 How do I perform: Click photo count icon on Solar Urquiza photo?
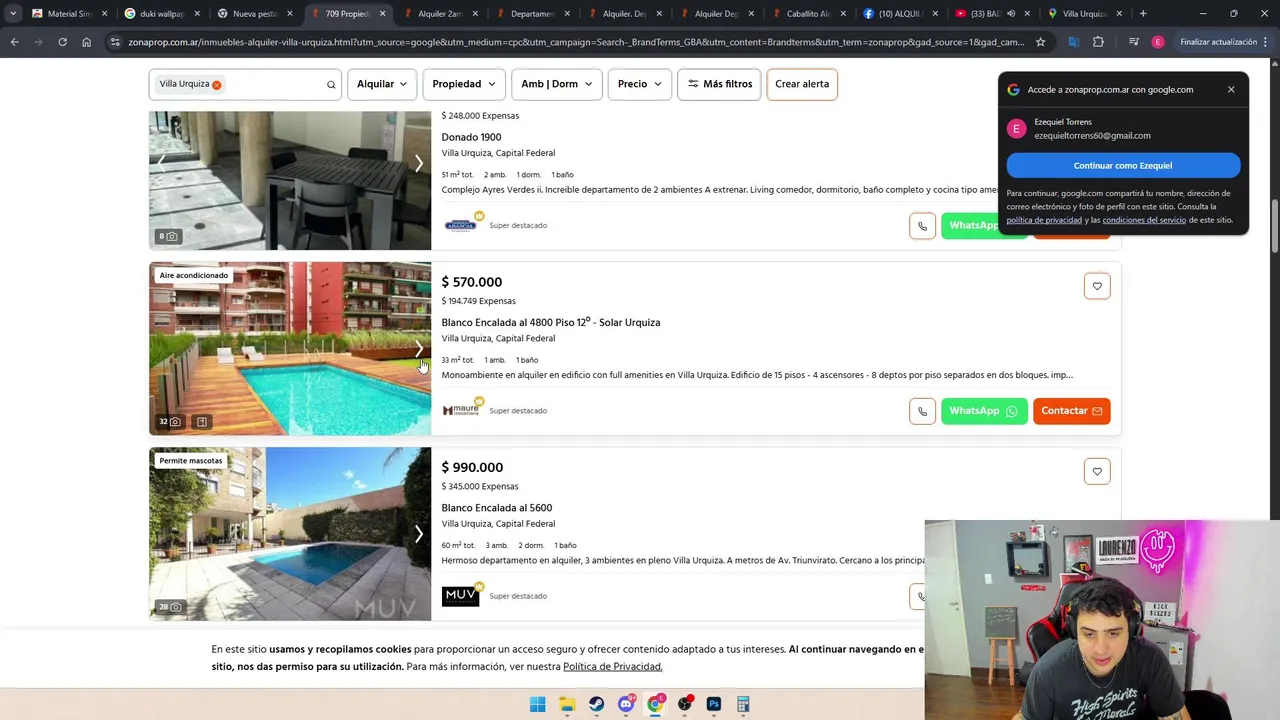point(169,422)
